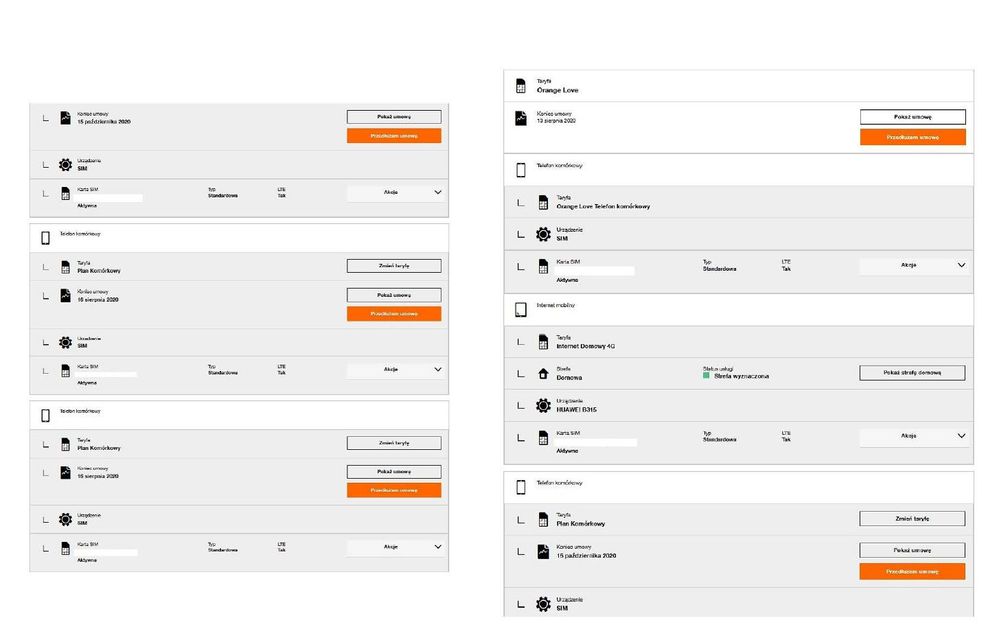Select the Orange Love Telefon komórkowy tariff icon
This screenshot has width=999, height=641.
coord(543,202)
